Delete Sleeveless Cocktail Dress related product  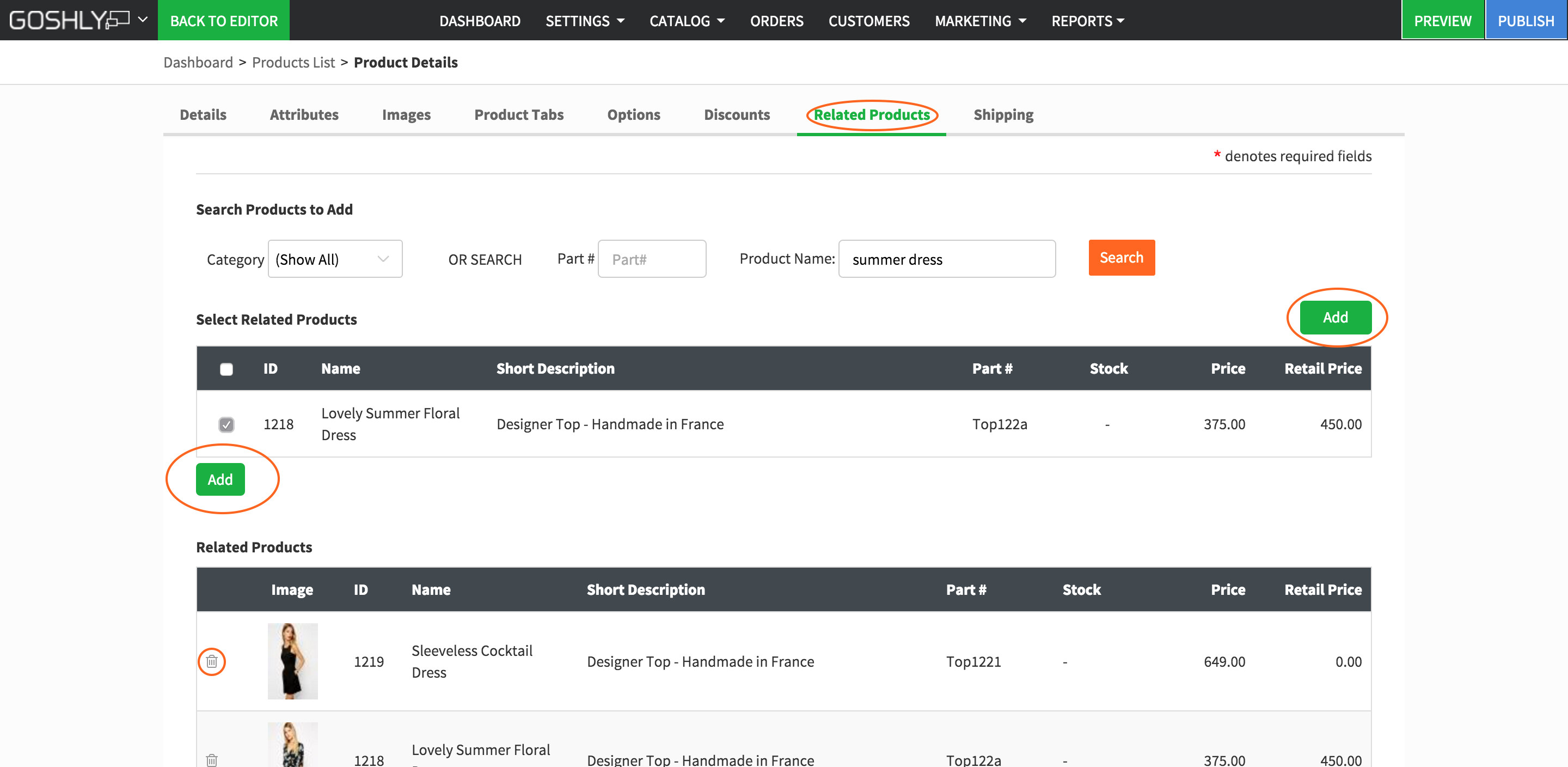tap(212, 661)
